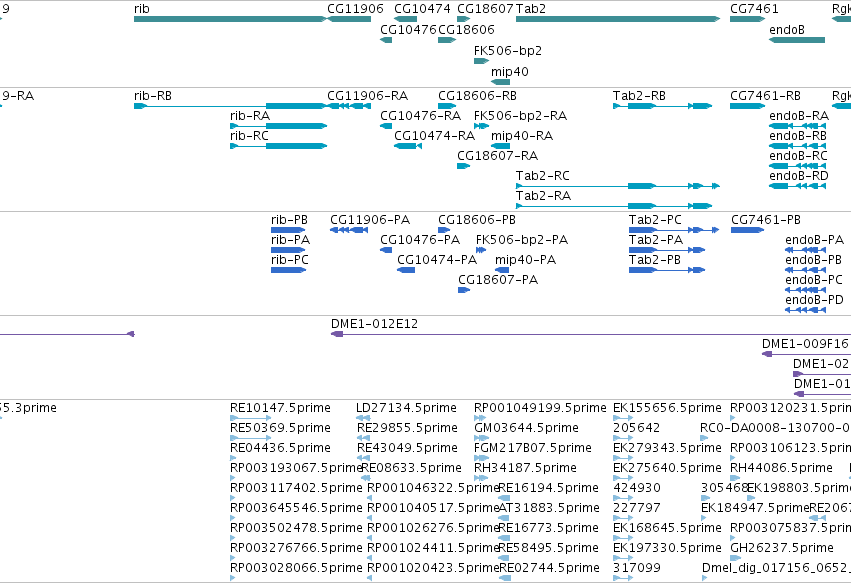Click the CG10474 gene label

coord(422,9)
